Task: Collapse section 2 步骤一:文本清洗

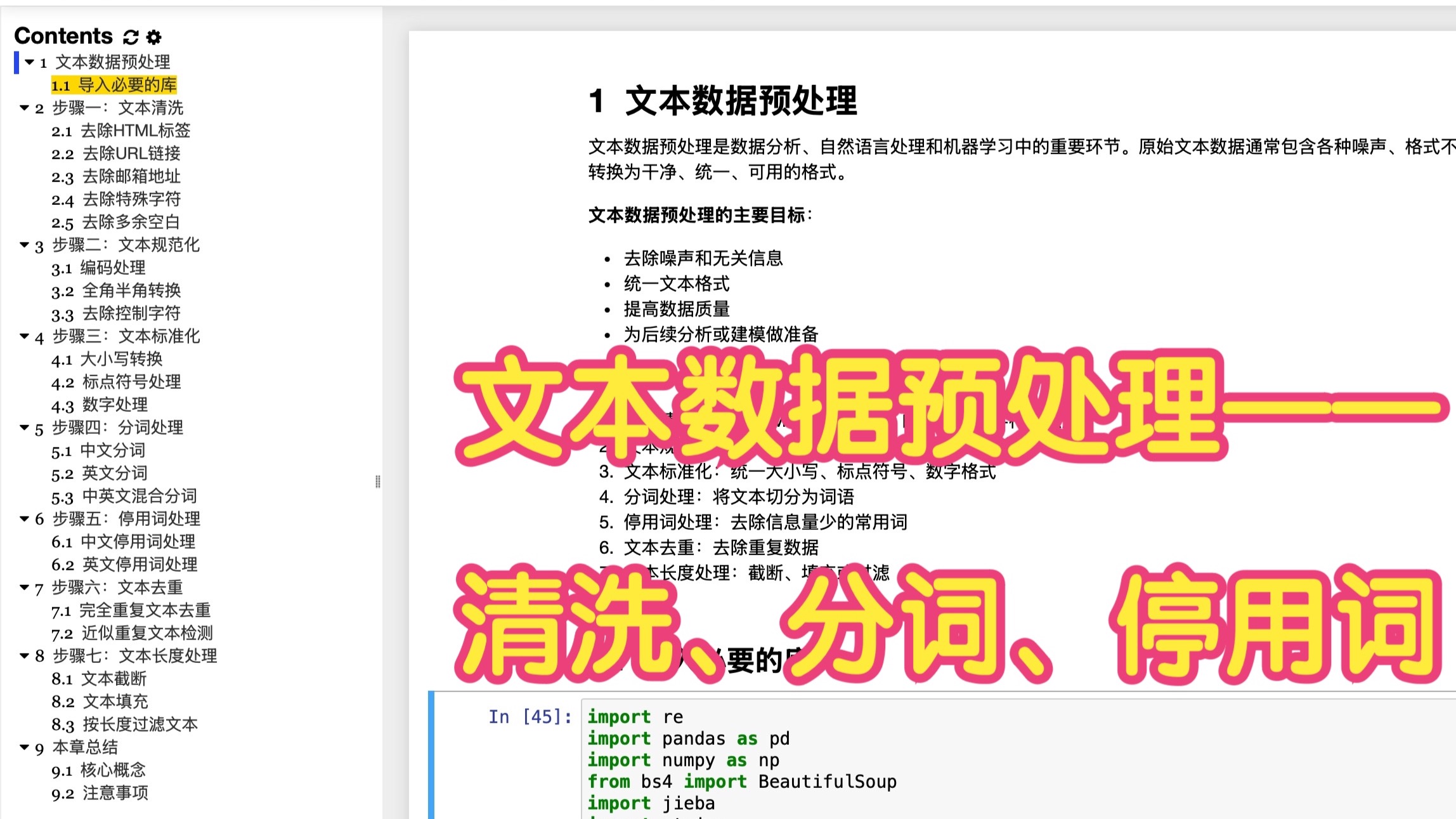Action: point(24,108)
